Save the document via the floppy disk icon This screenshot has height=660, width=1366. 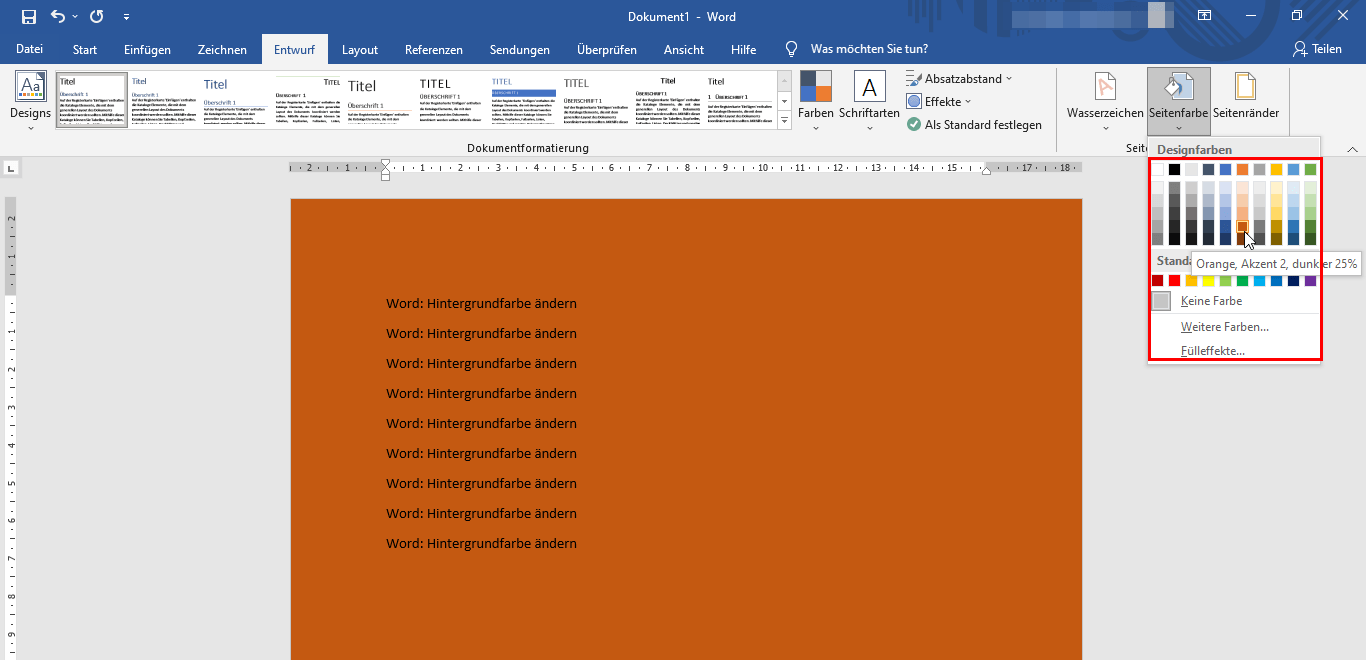pos(28,16)
